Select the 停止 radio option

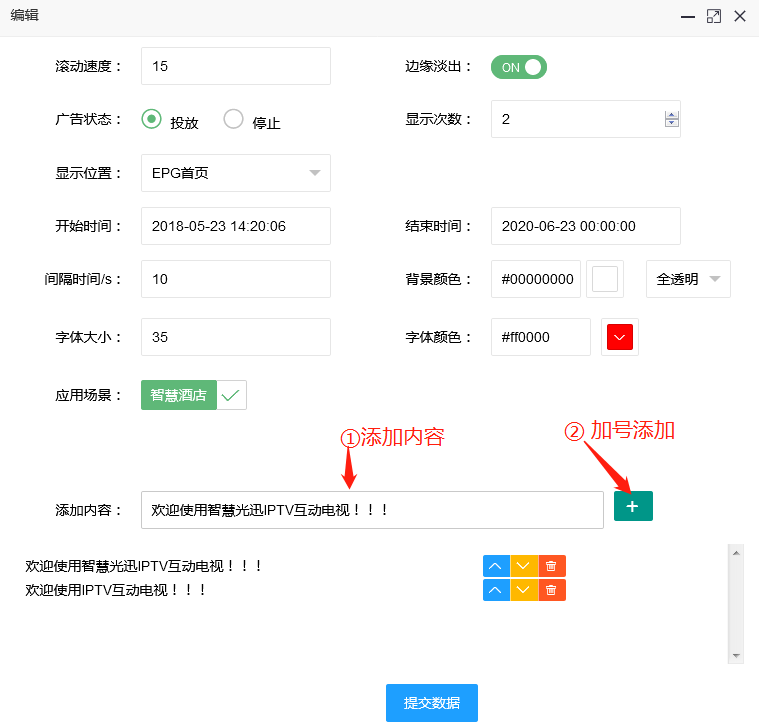click(233, 119)
